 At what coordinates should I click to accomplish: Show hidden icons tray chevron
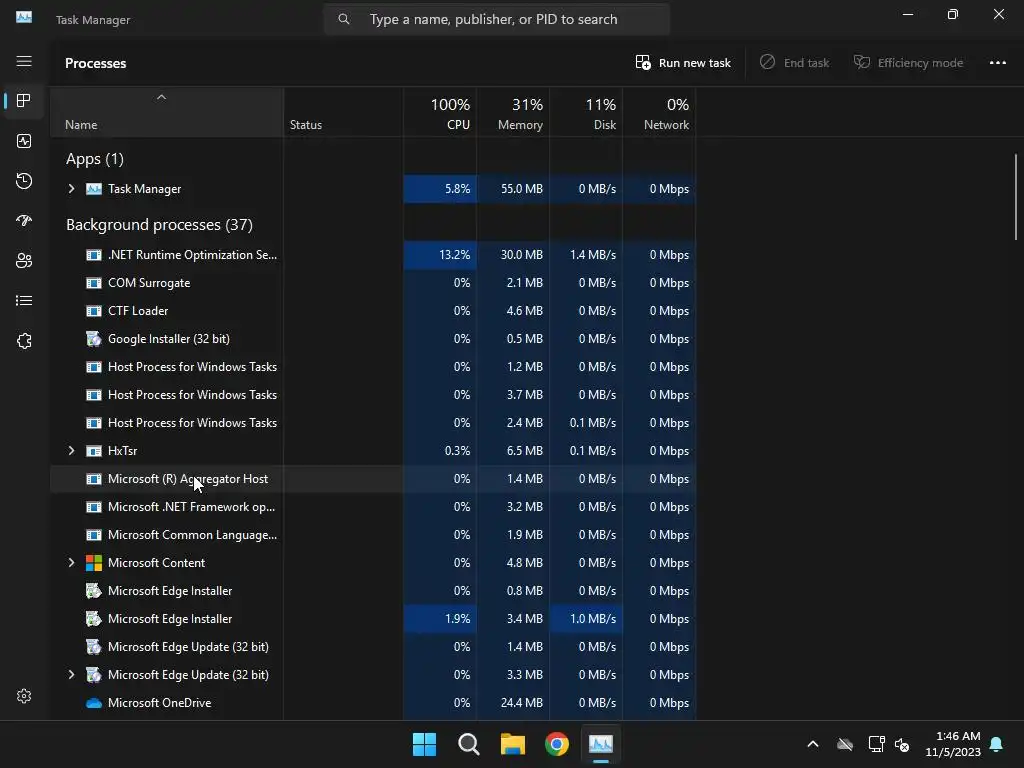coord(813,744)
